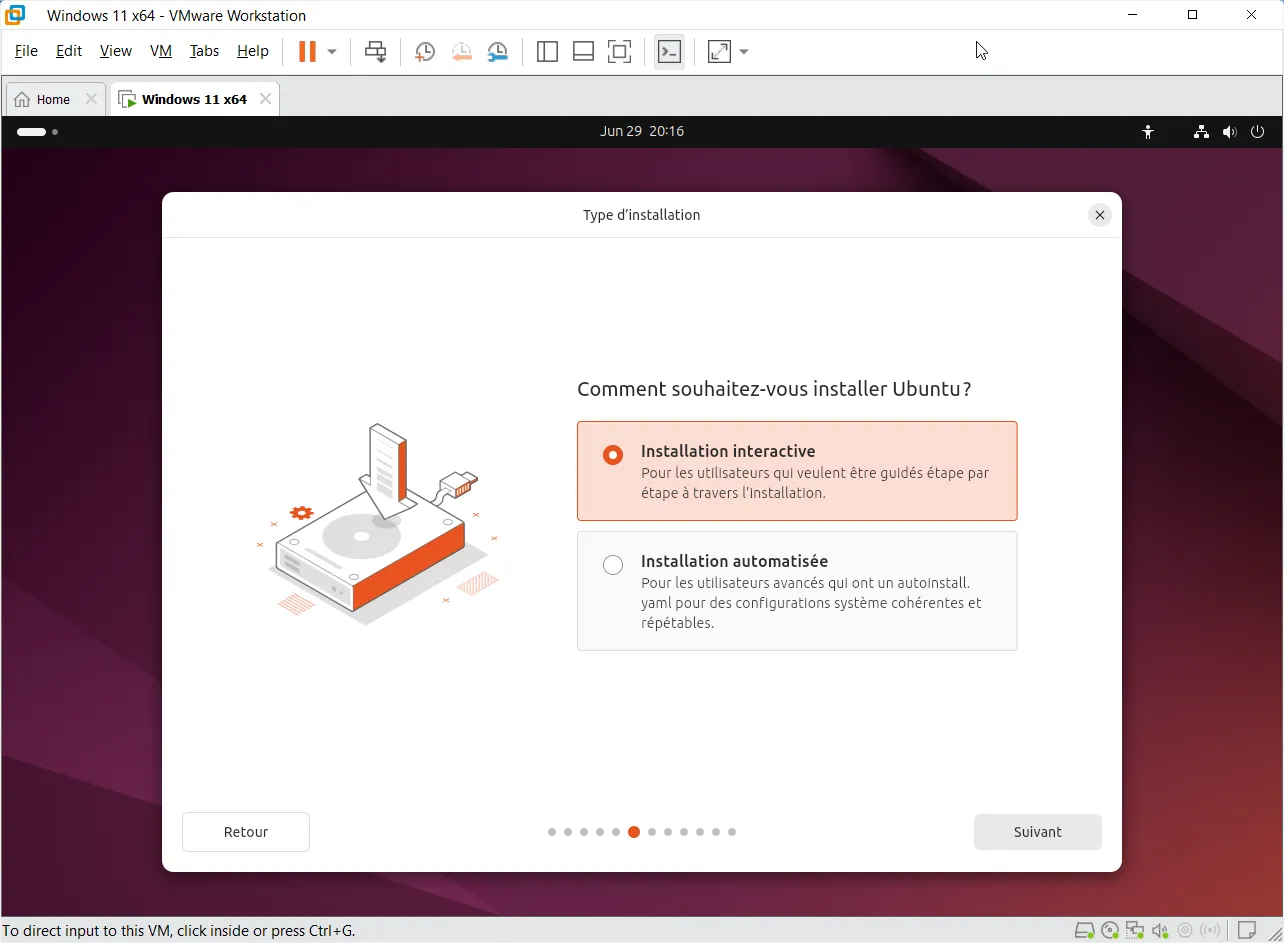This screenshot has height=943, width=1284.
Task: Select Installation automatisée radio option
Action: pyautogui.click(x=613, y=565)
